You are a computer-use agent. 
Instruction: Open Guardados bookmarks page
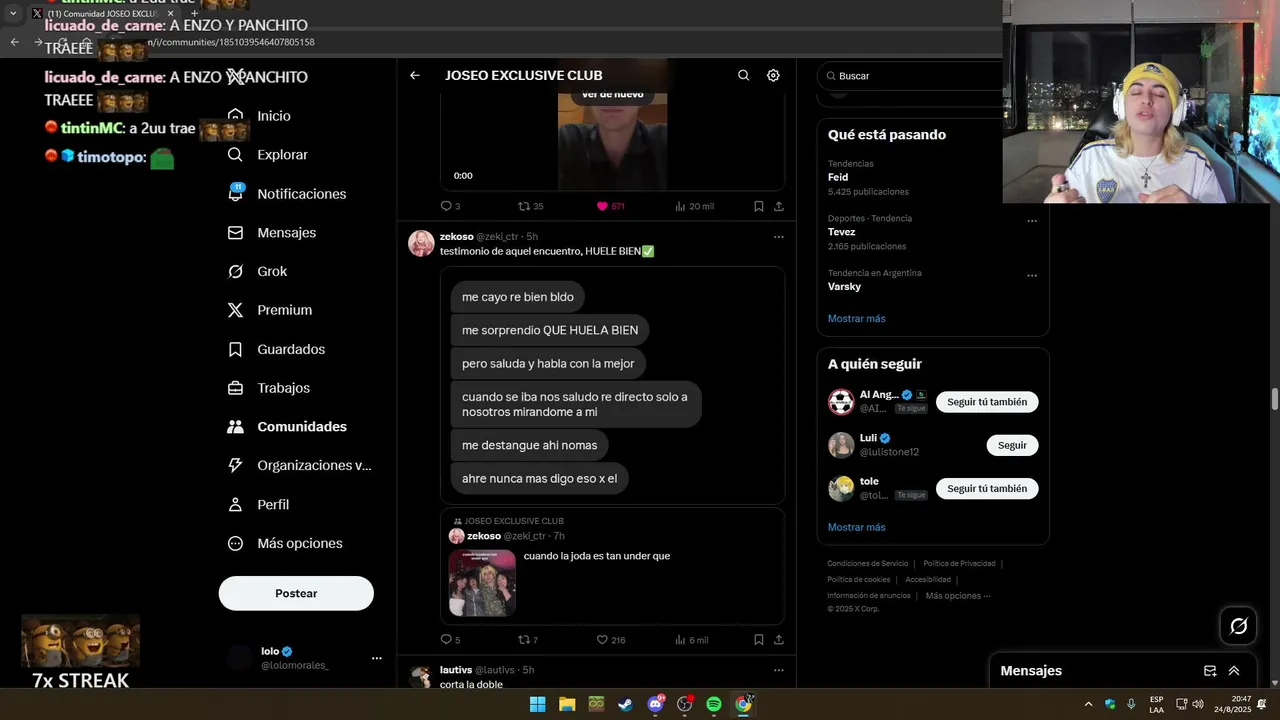coord(277,349)
